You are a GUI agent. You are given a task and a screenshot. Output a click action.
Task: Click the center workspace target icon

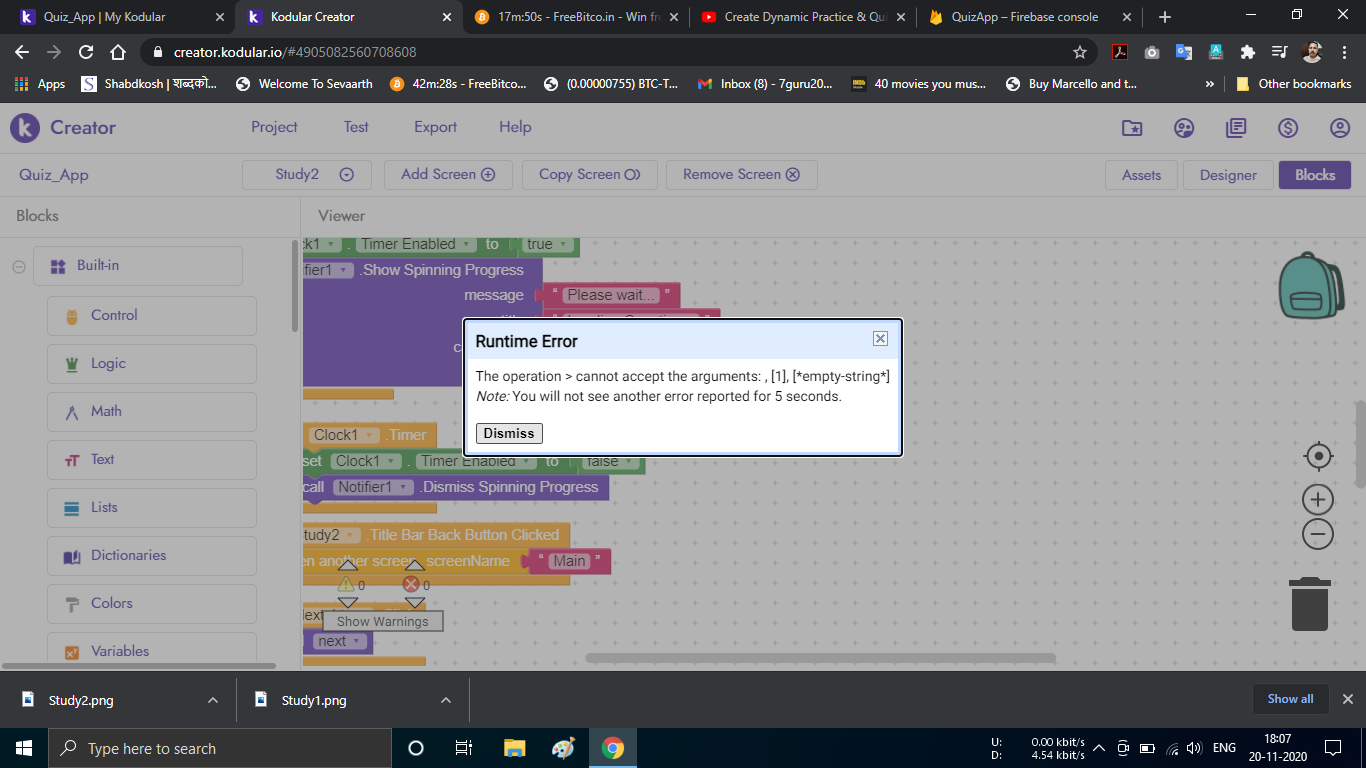pos(1318,457)
